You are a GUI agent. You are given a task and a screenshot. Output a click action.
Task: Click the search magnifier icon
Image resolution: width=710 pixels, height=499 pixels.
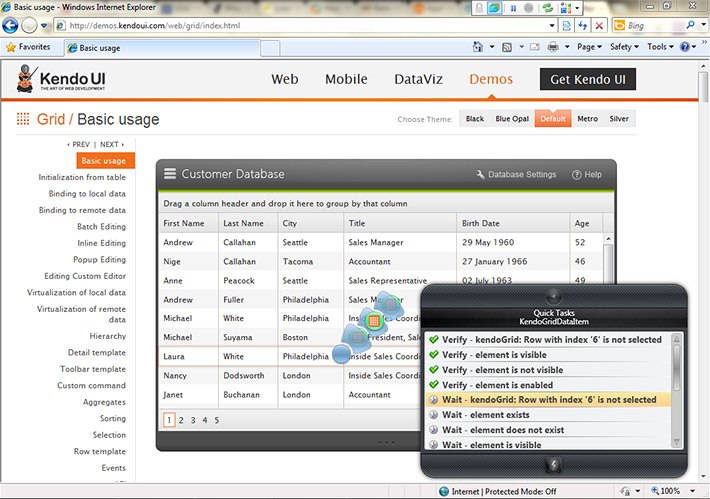click(690, 25)
